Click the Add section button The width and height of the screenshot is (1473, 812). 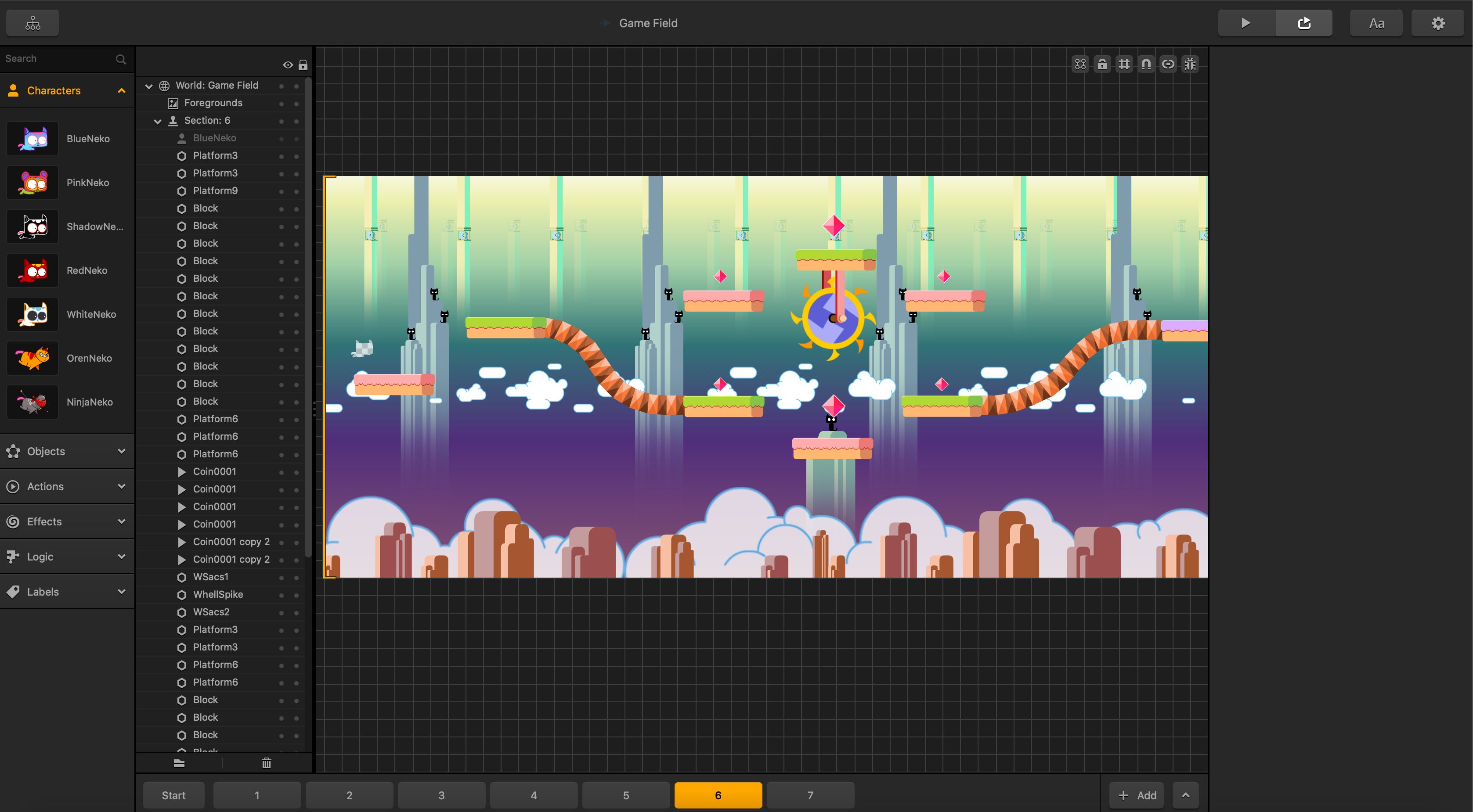coord(1136,795)
